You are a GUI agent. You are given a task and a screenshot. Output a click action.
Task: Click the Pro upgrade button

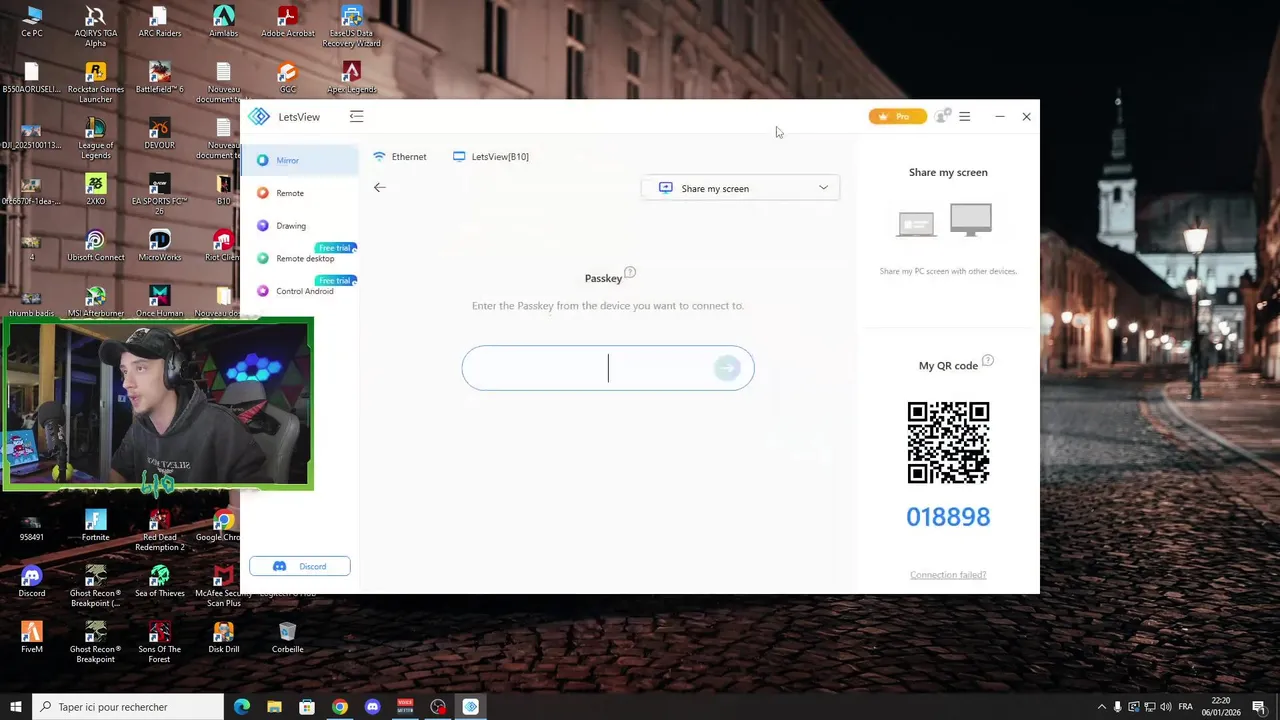tap(897, 117)
